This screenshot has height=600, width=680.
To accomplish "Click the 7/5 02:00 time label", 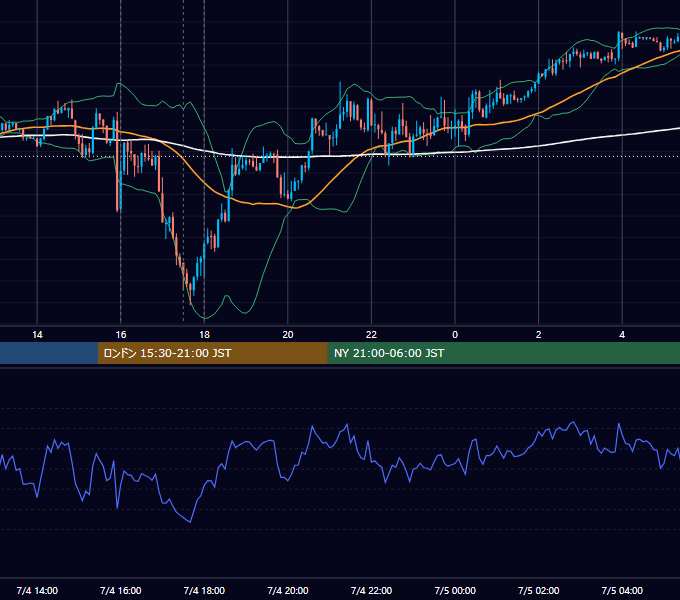I will pos(538,590).
